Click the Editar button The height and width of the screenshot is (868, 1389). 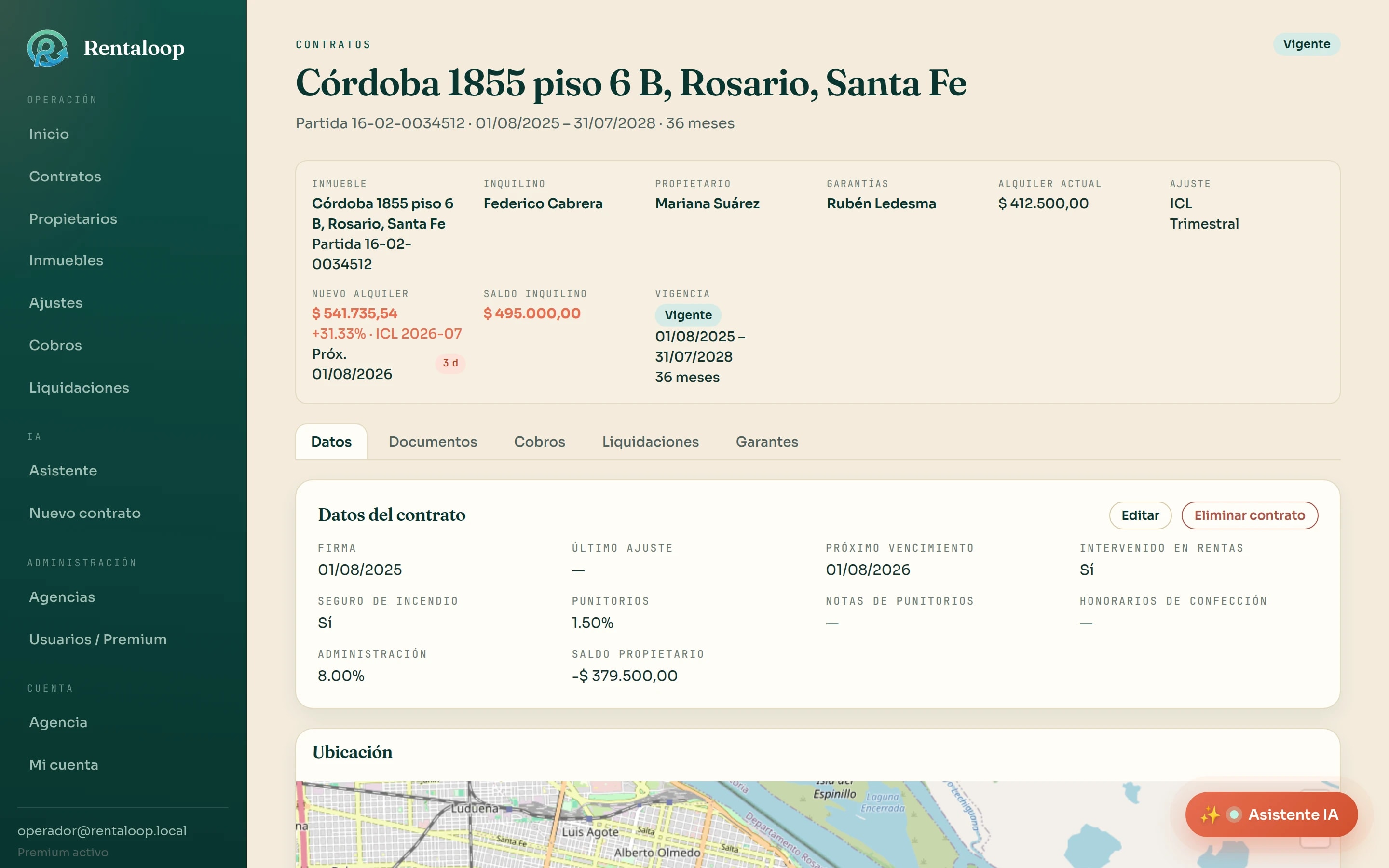point(1140,515)
